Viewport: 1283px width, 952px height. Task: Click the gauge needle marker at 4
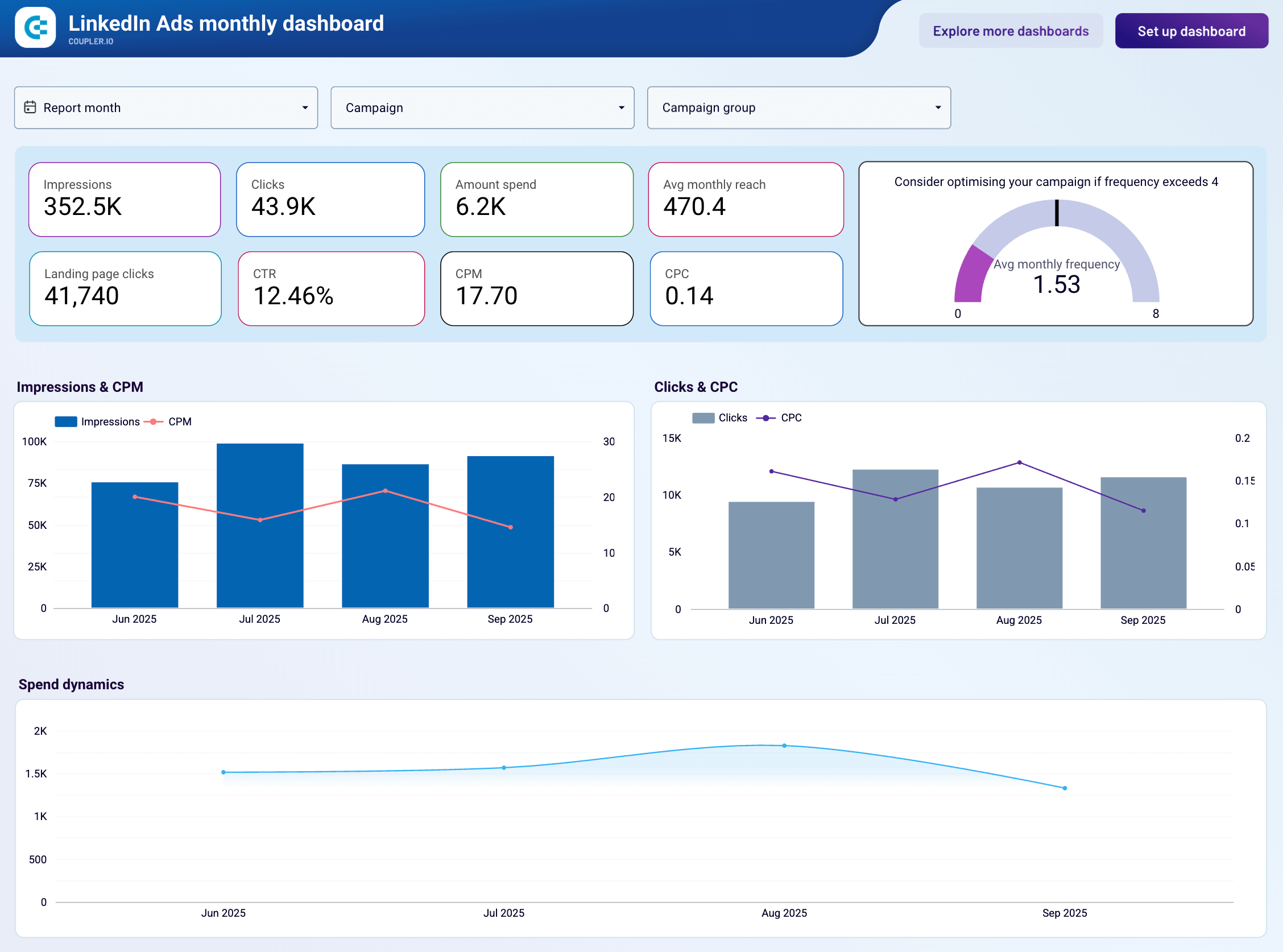click(x=1057, y=213)
